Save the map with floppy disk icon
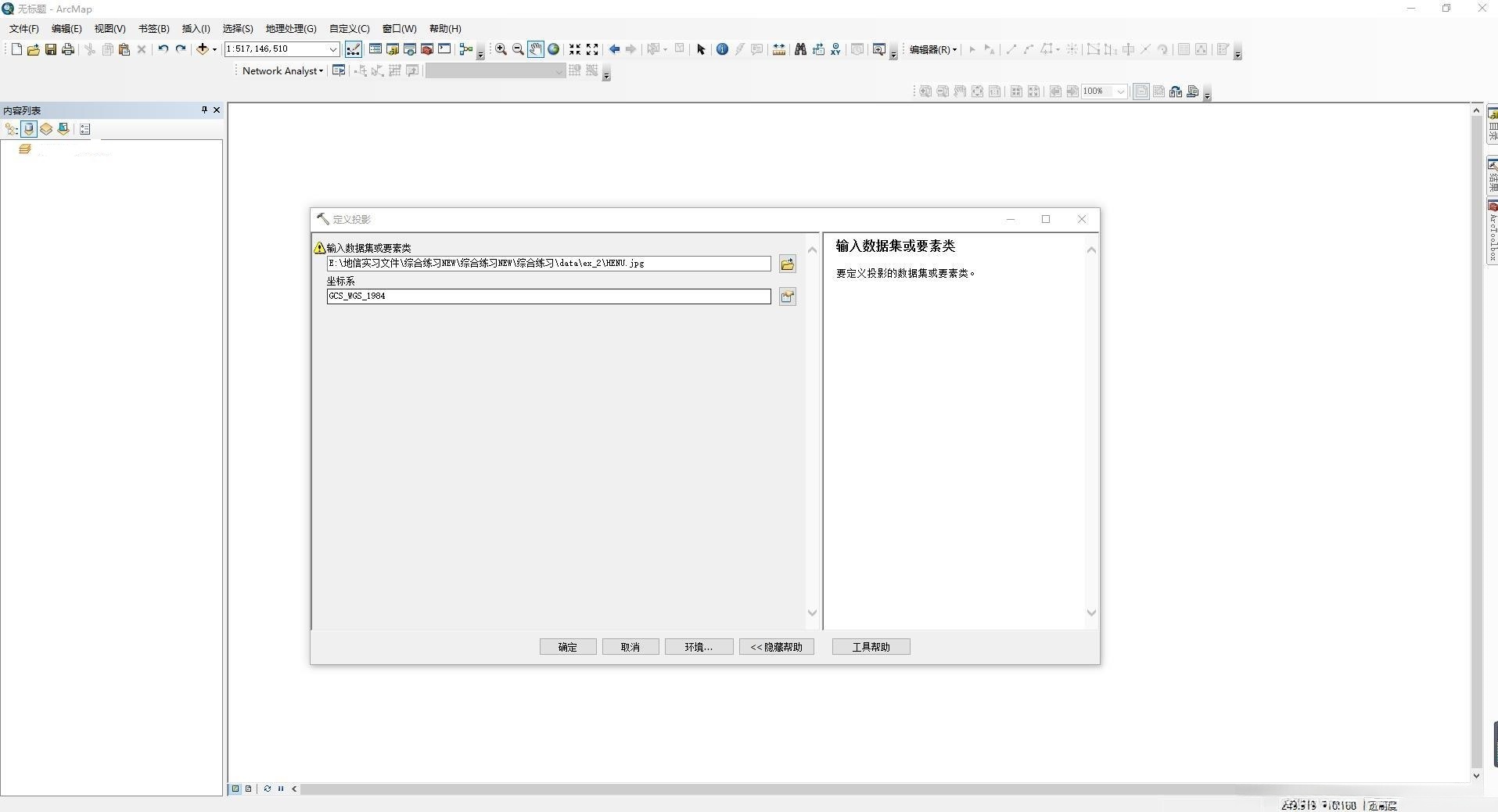 click(51, 49)
